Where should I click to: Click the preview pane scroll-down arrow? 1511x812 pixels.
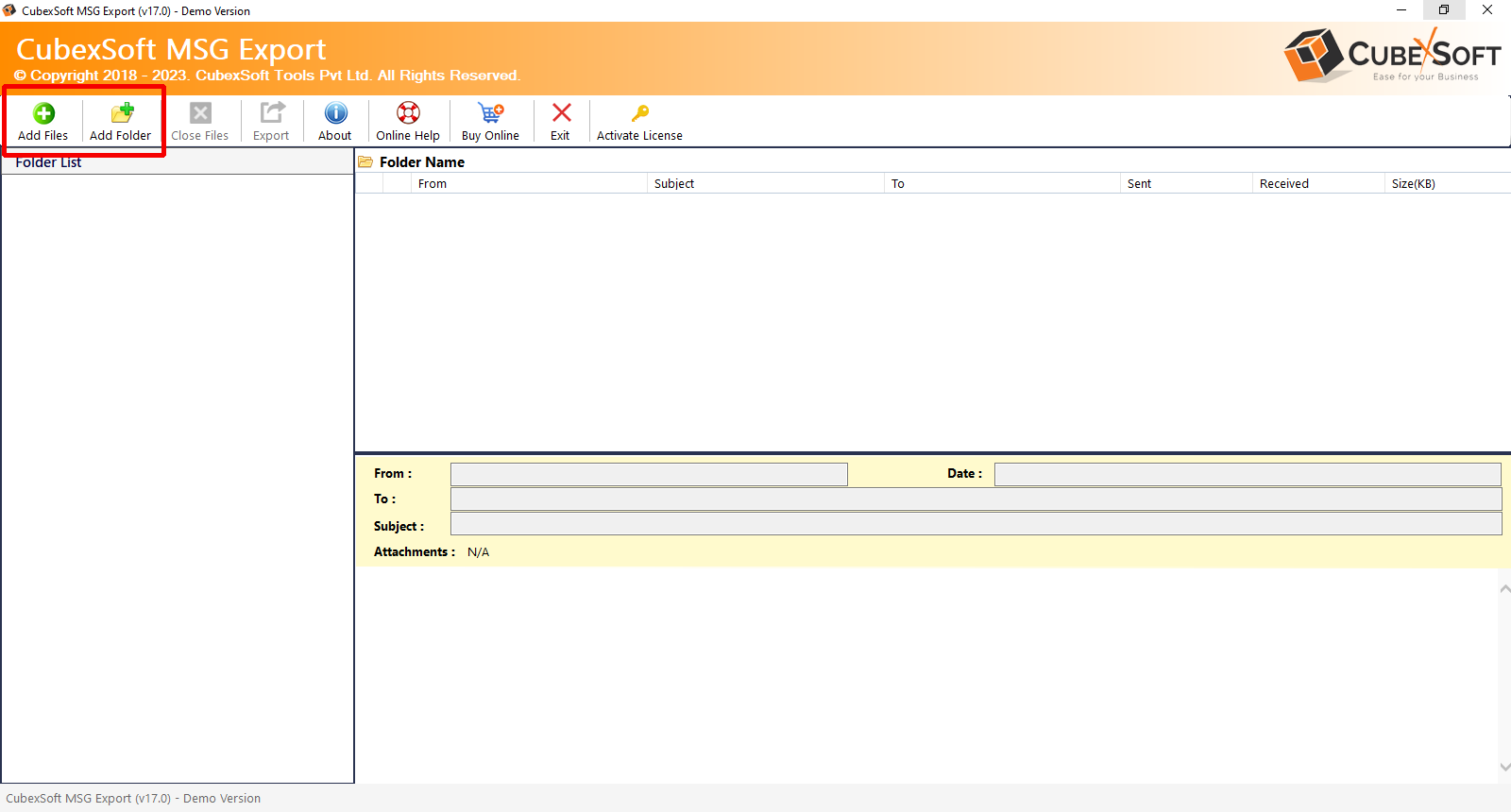[x=1504, y=768]
